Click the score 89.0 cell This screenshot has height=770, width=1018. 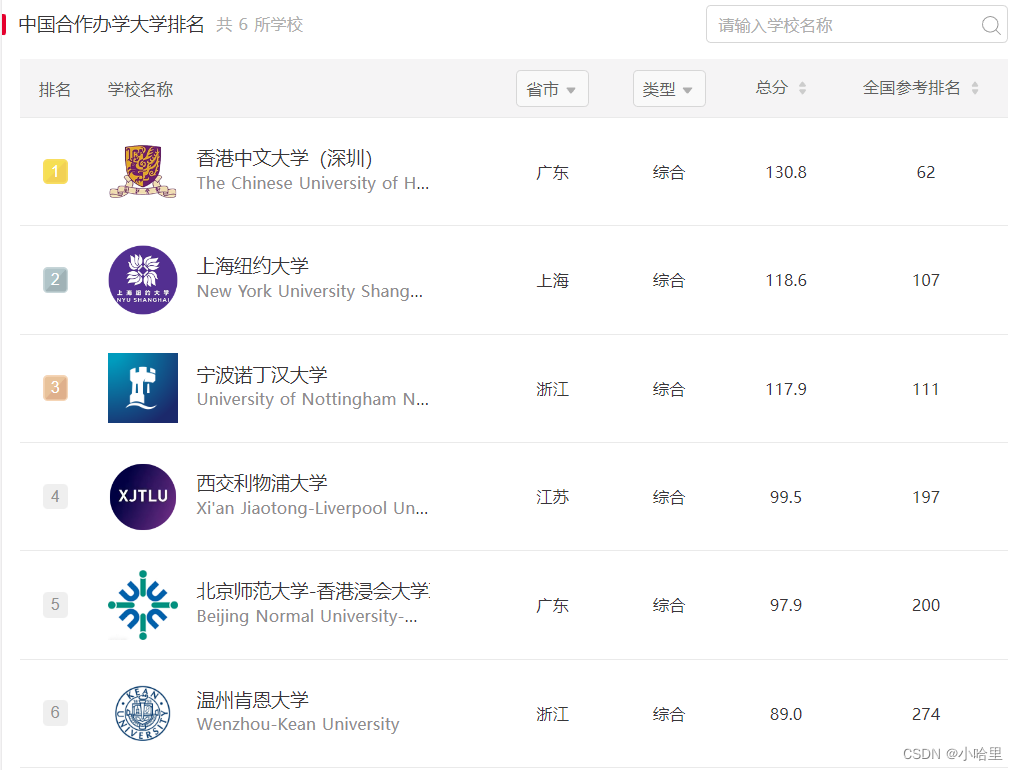(786, 714)
